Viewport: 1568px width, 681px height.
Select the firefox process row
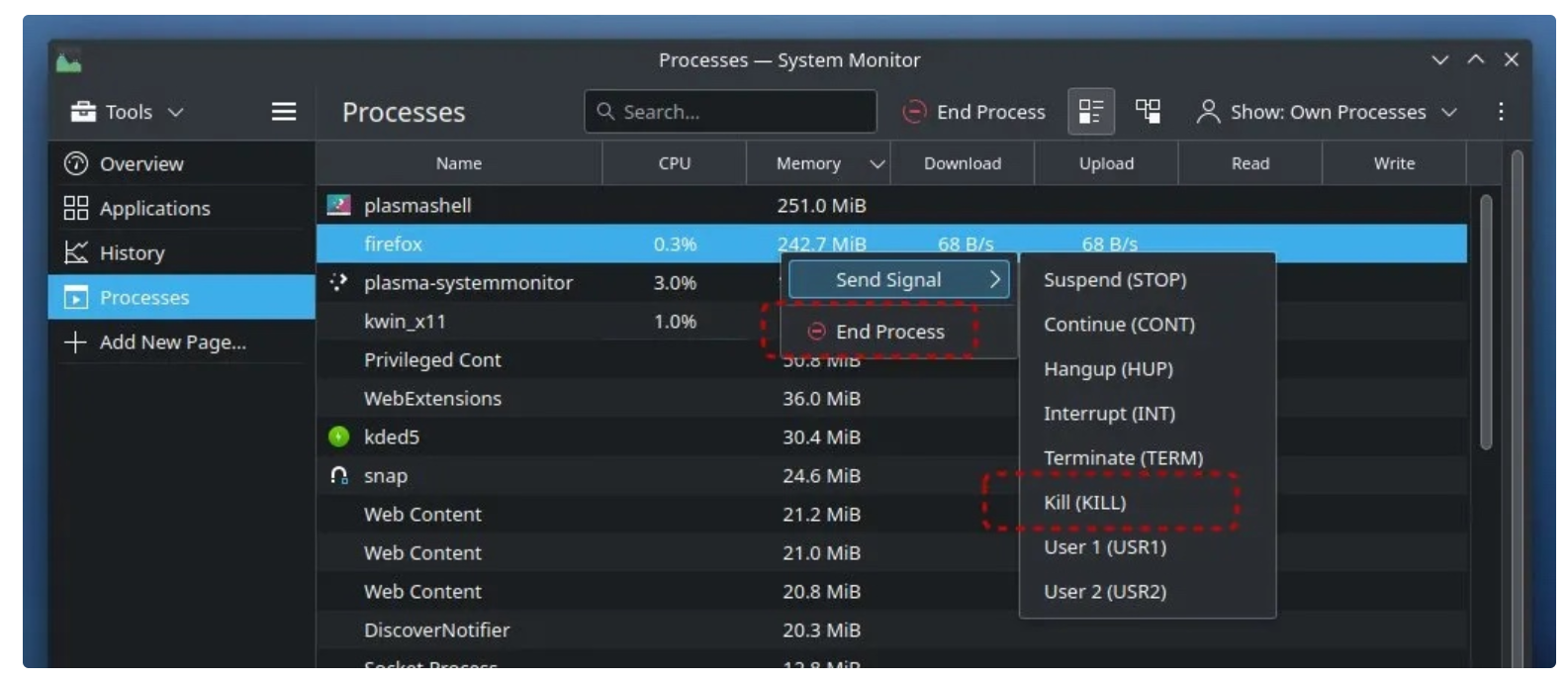click(890, 243)
